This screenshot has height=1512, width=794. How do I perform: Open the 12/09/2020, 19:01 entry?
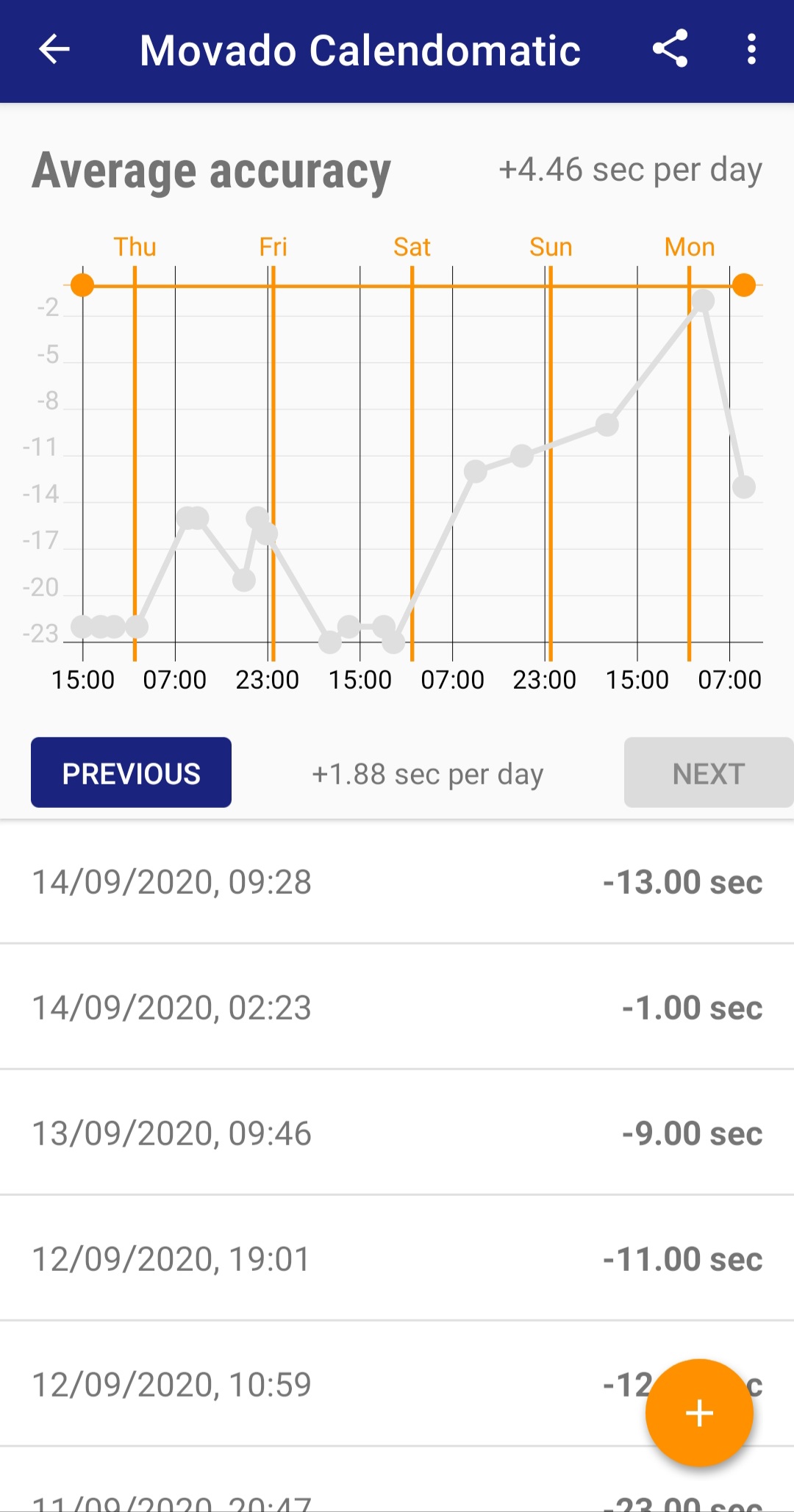tap(397, 1258)
